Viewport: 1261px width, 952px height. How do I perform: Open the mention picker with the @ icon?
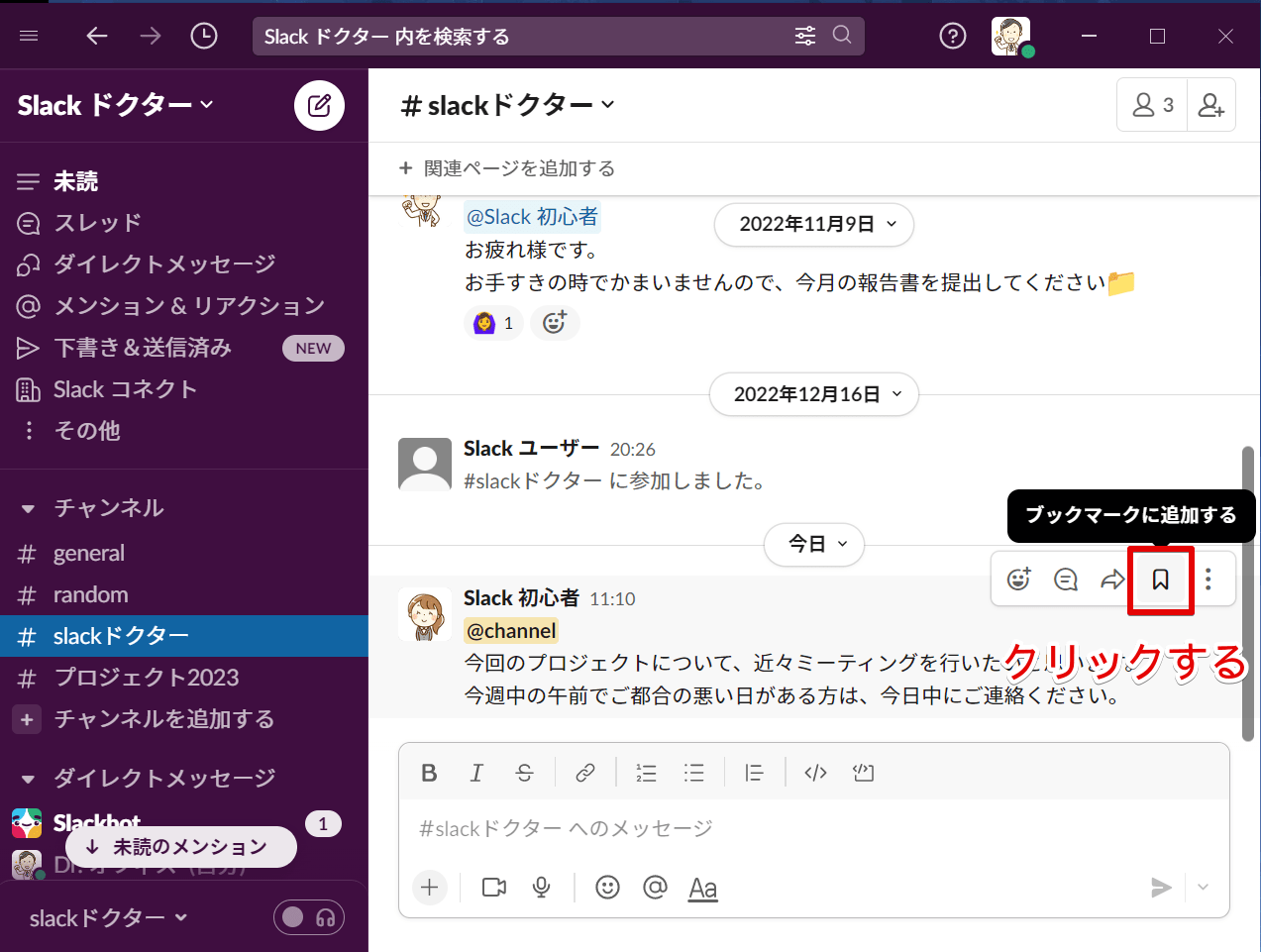[655, 887]
